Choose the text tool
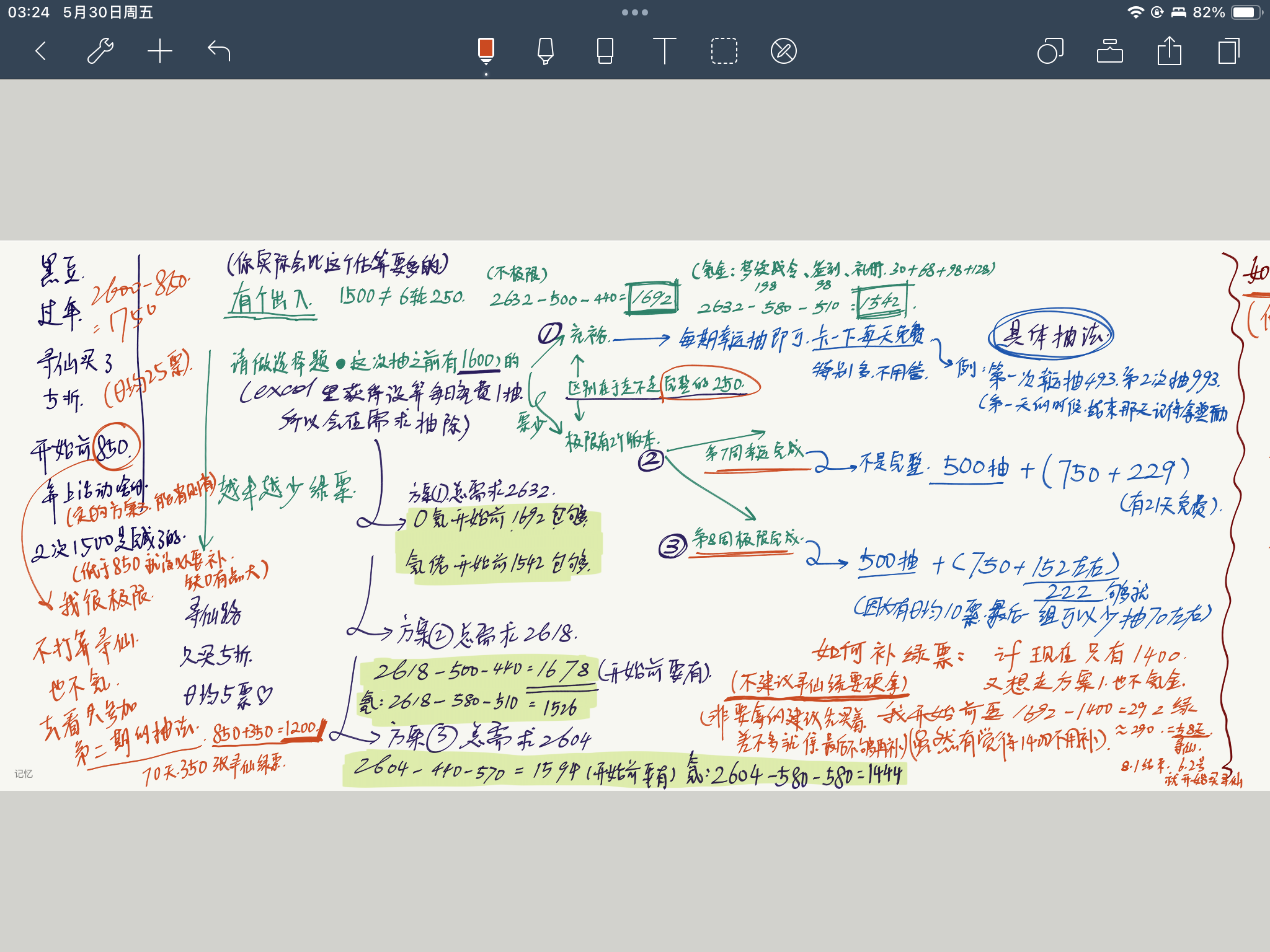Image resolution: width=1270 pixels, height=952 pixels. (x=664, y=51)
